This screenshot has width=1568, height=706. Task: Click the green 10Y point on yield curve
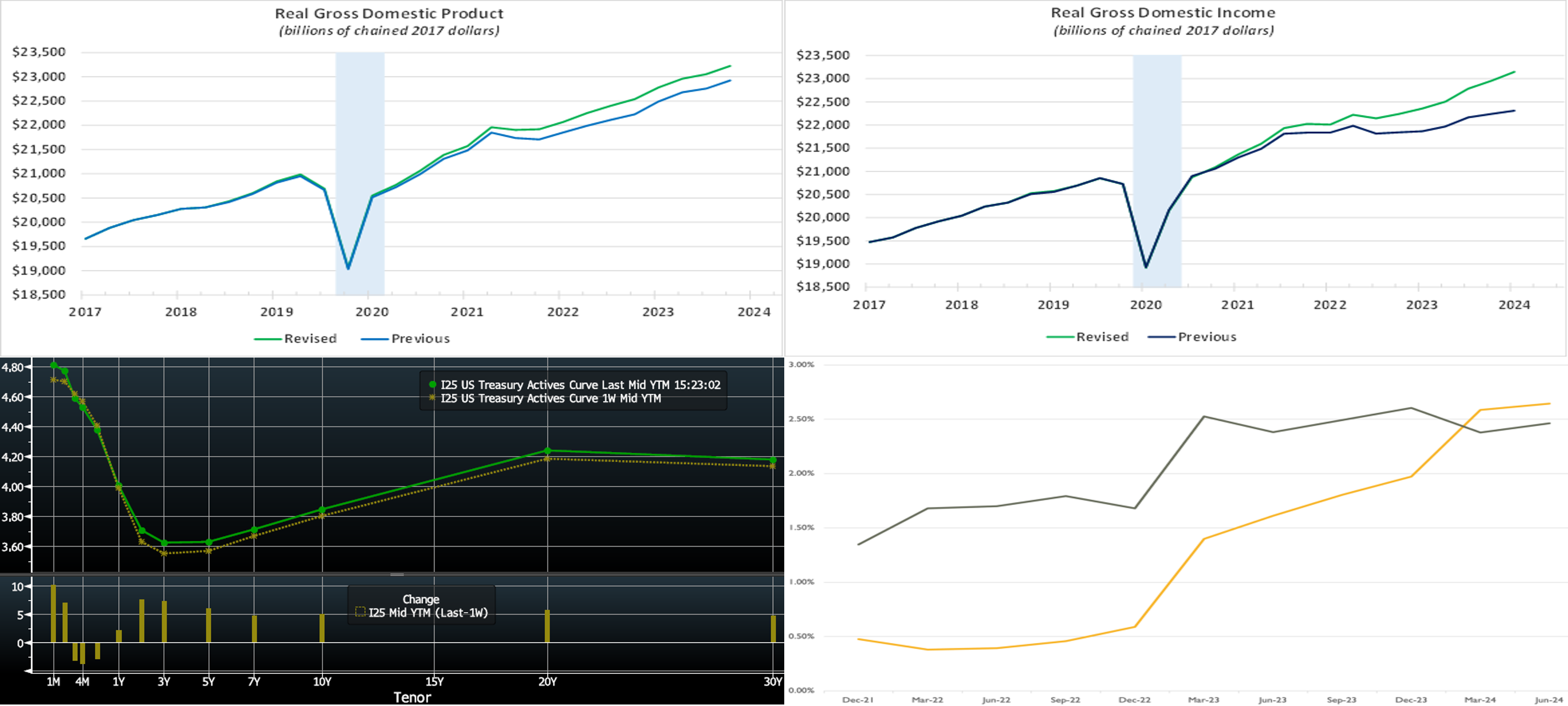322,509
